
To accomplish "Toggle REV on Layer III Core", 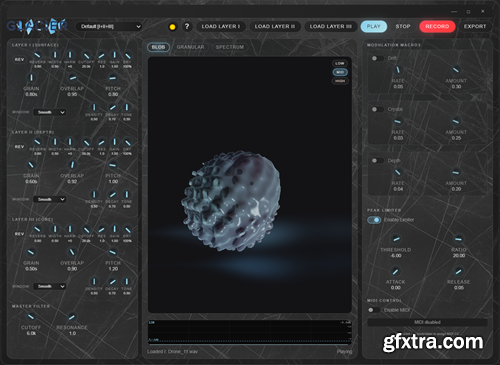I will (19, 234).
